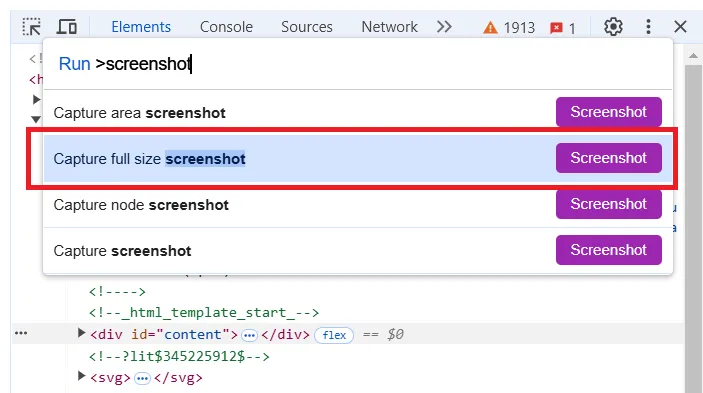Switch to the Console tab
703x393 pixels.
226,27
